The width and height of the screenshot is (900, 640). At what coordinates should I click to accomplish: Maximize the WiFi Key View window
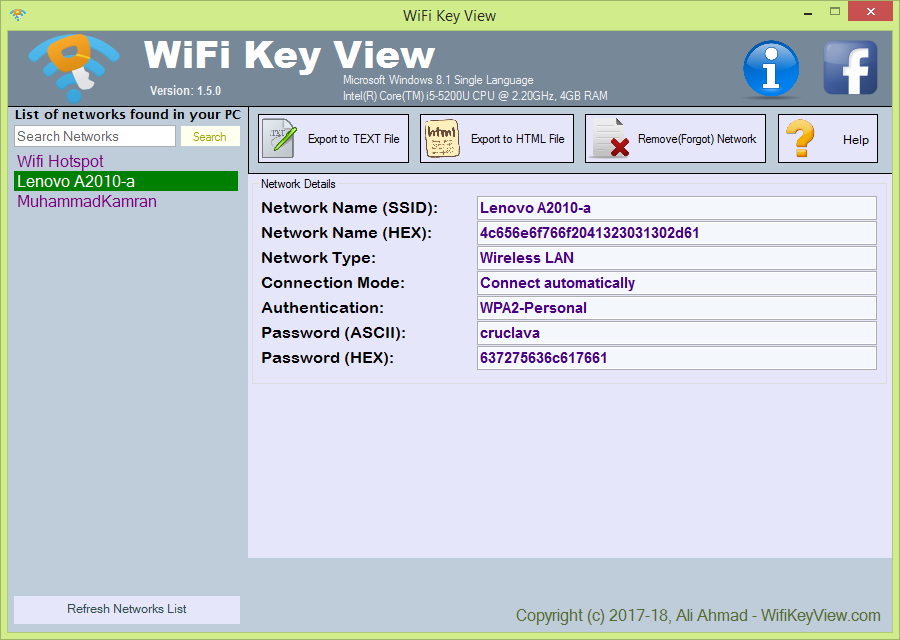pos(835,11)
